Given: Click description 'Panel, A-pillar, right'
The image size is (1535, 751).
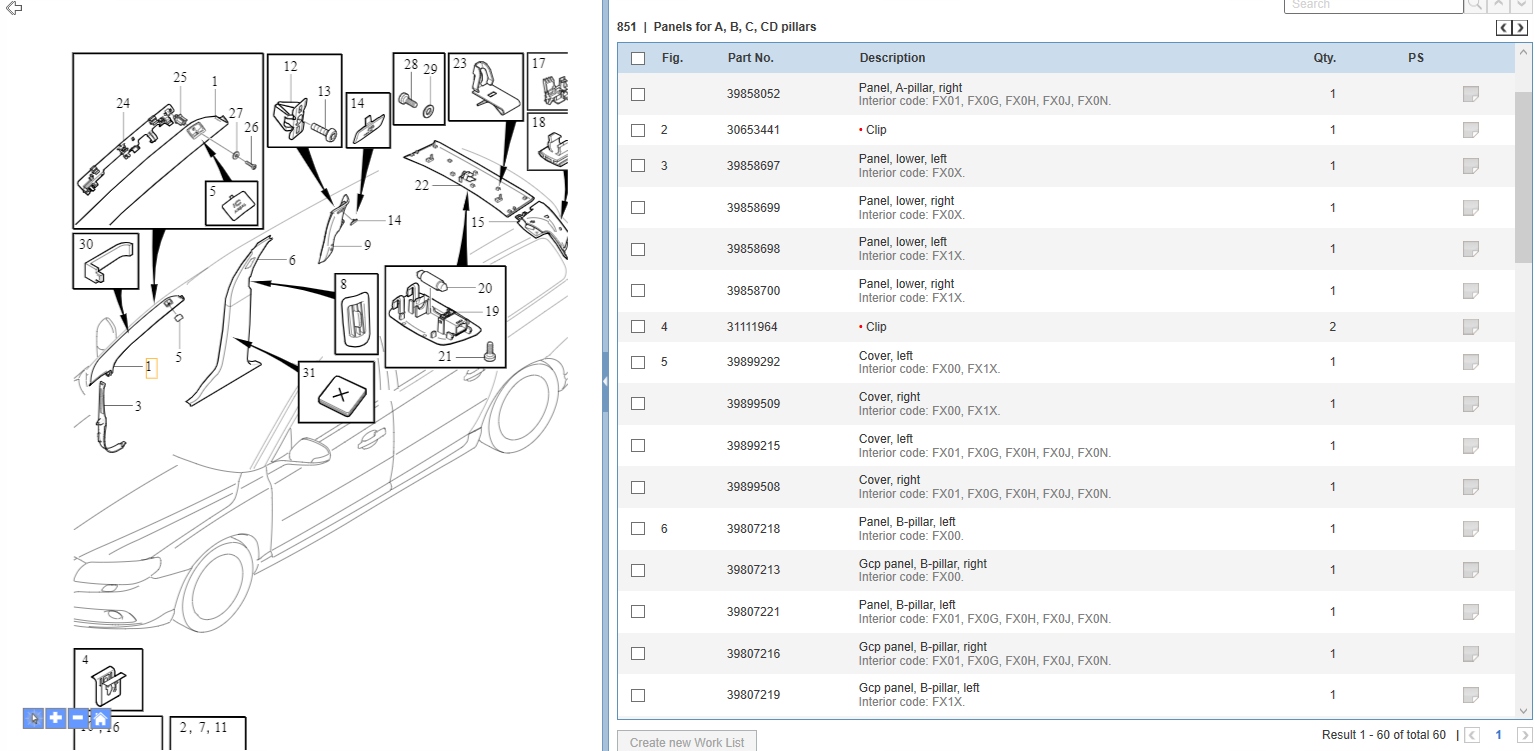Looking at the screenshot, I should tap(910, 88).
